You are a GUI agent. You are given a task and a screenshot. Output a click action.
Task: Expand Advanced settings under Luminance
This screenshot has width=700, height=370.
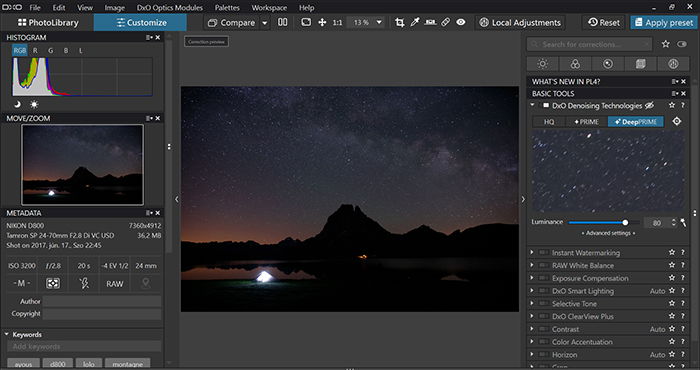608,233
